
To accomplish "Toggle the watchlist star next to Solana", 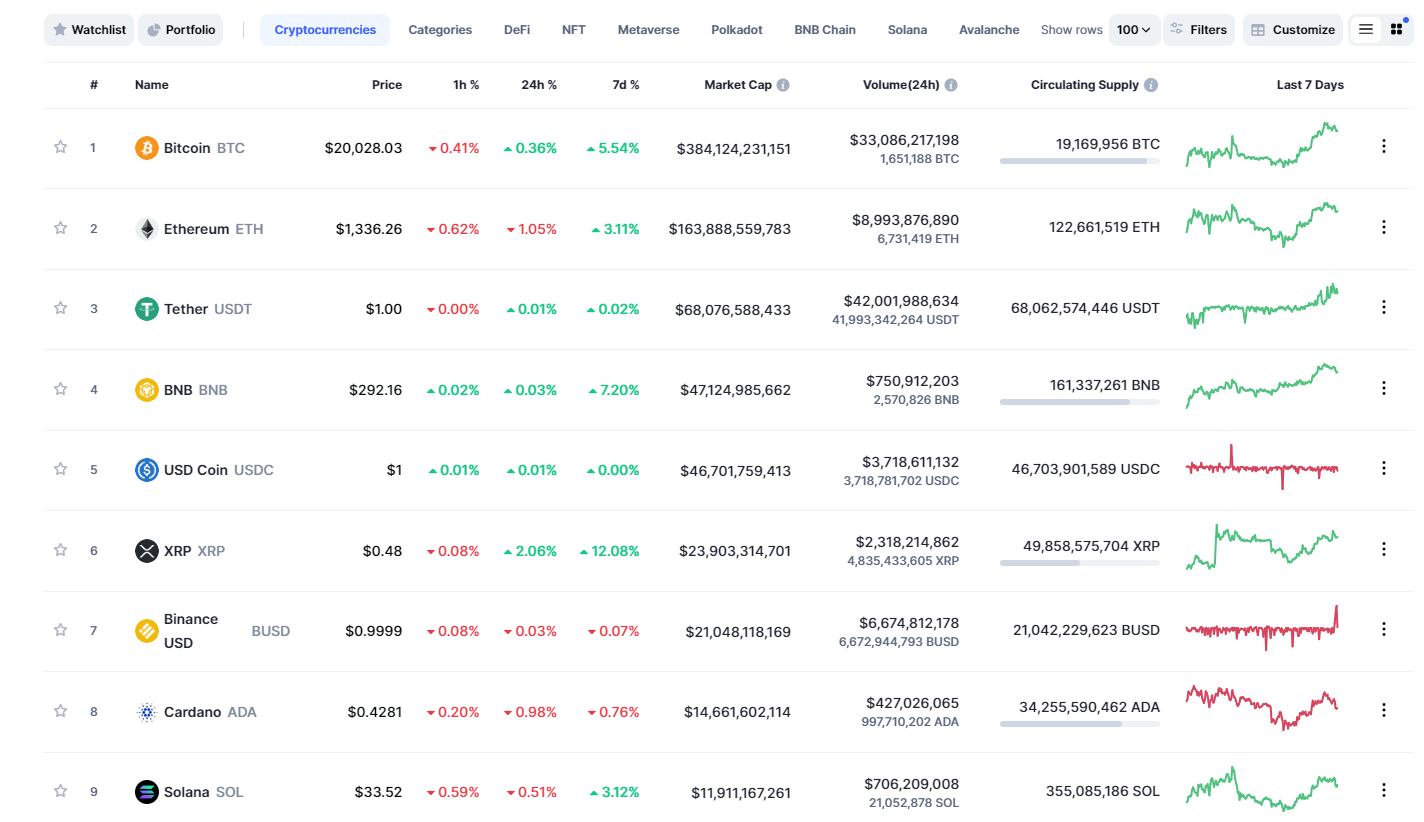I will (x=59, y=790).
